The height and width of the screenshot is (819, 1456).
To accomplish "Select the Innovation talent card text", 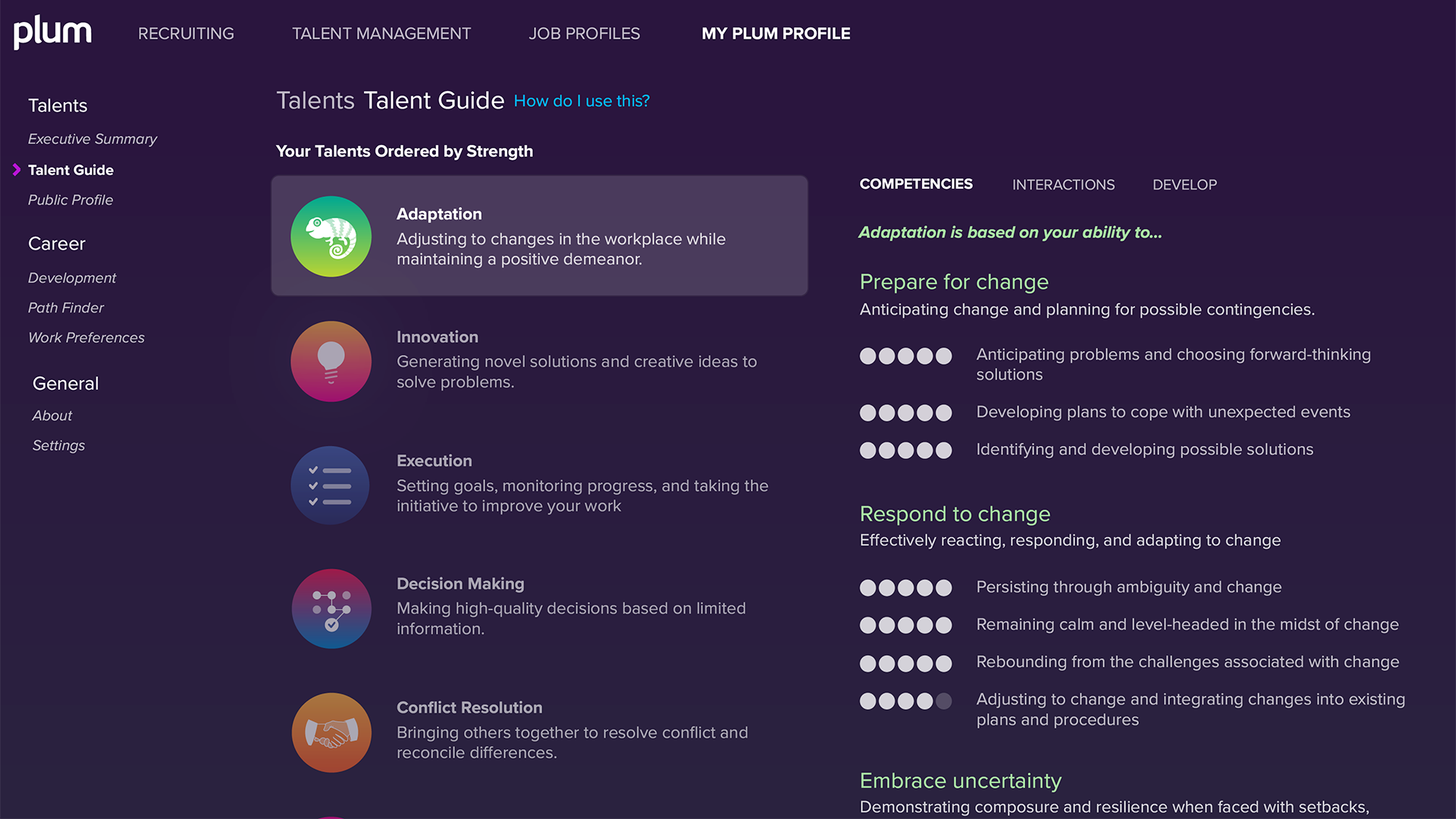I will (576, 360).
